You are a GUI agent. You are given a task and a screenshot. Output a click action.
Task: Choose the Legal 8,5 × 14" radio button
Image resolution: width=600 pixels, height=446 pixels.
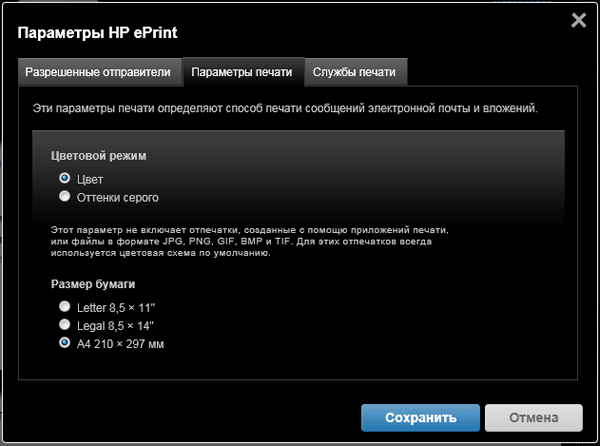[x=65, y=325]
